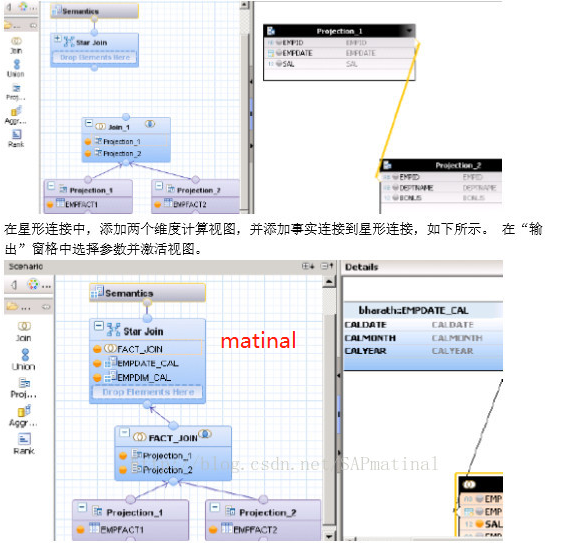The width and height of the screenshot is (588, 543).
Task: Open the folder palette group in upper scenario
Action: (8, 26)
